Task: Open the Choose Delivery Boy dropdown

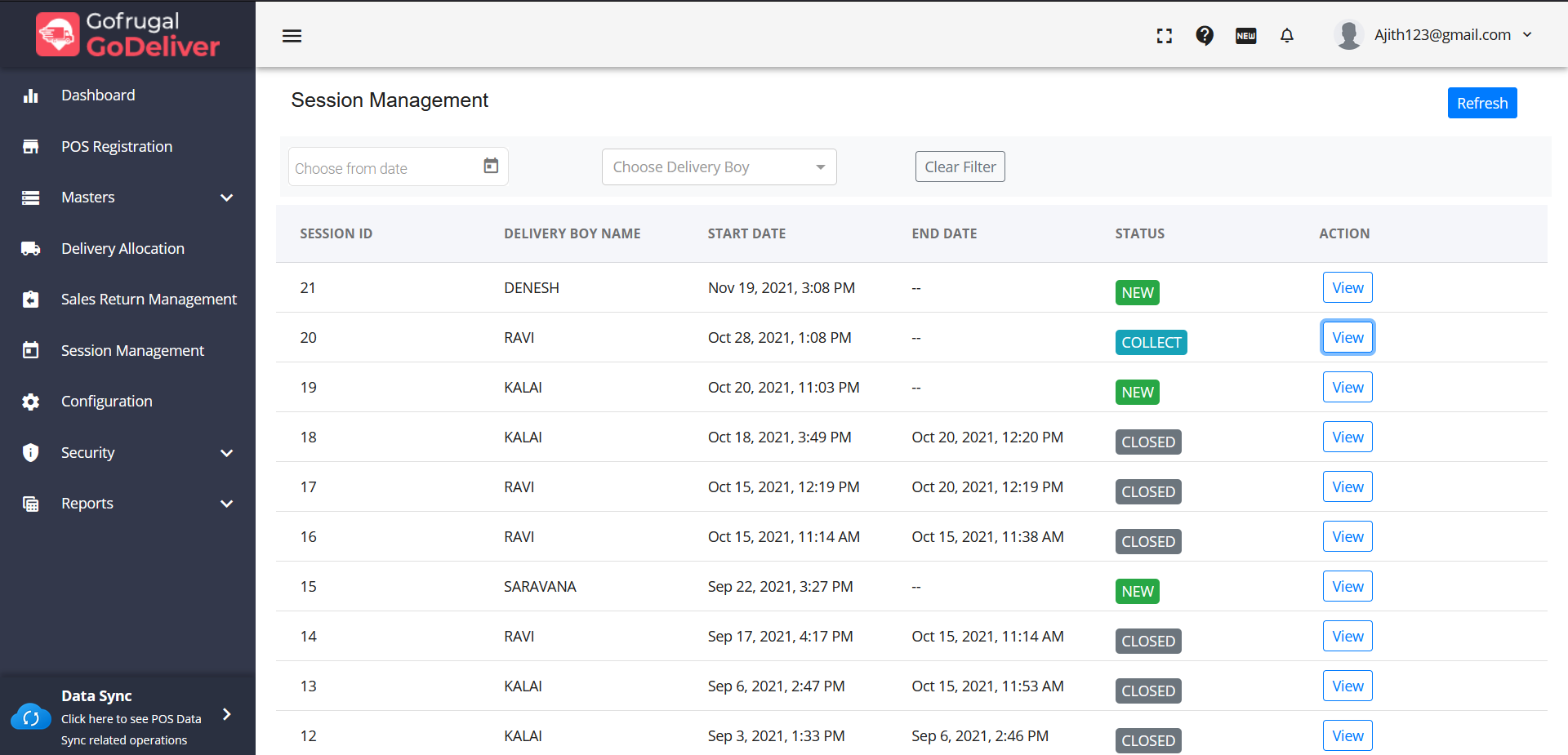Action: click(x=719, y=167)
